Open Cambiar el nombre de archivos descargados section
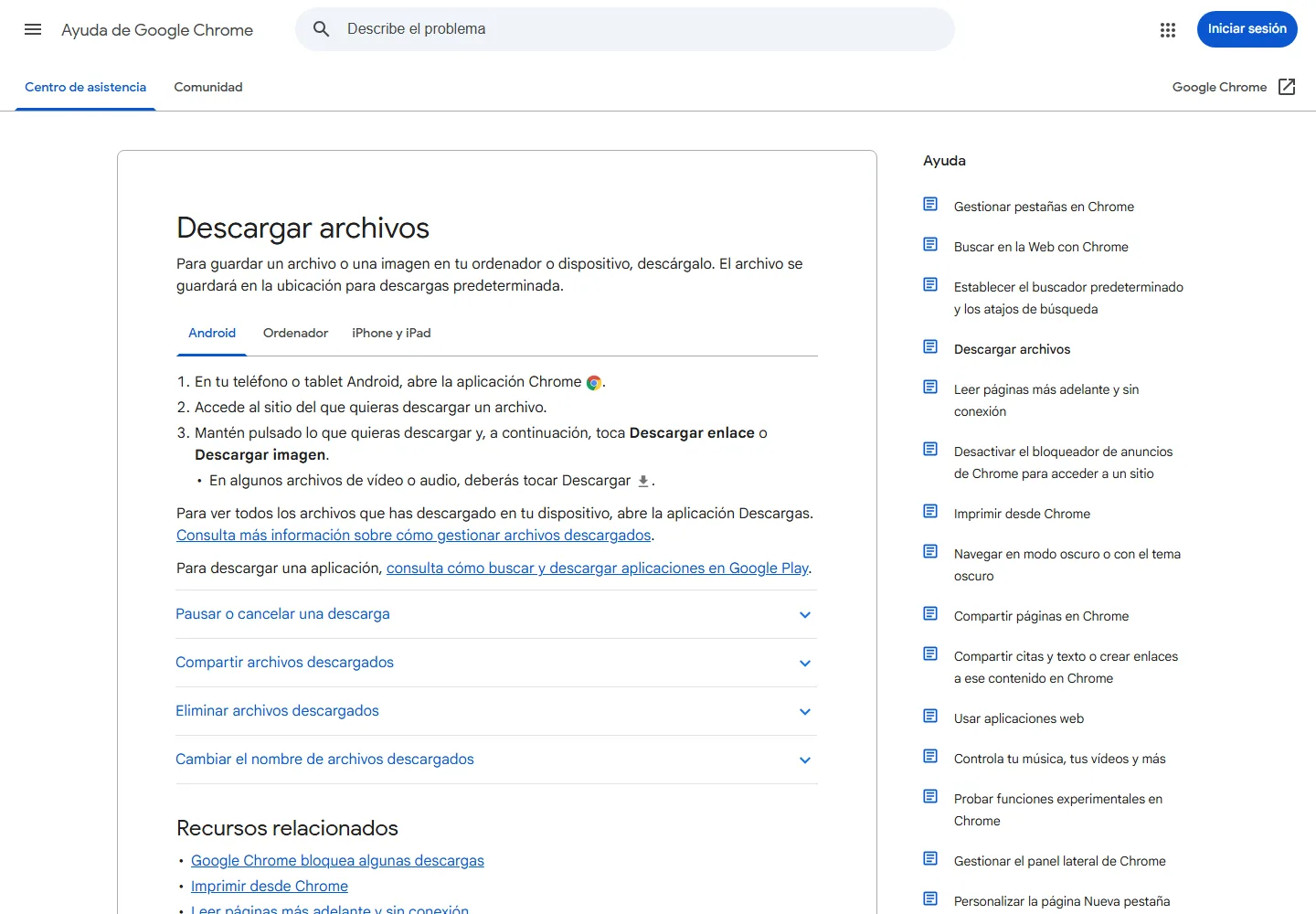The width and height of the screenshot is (1316, 914). (x=496, y=760)
